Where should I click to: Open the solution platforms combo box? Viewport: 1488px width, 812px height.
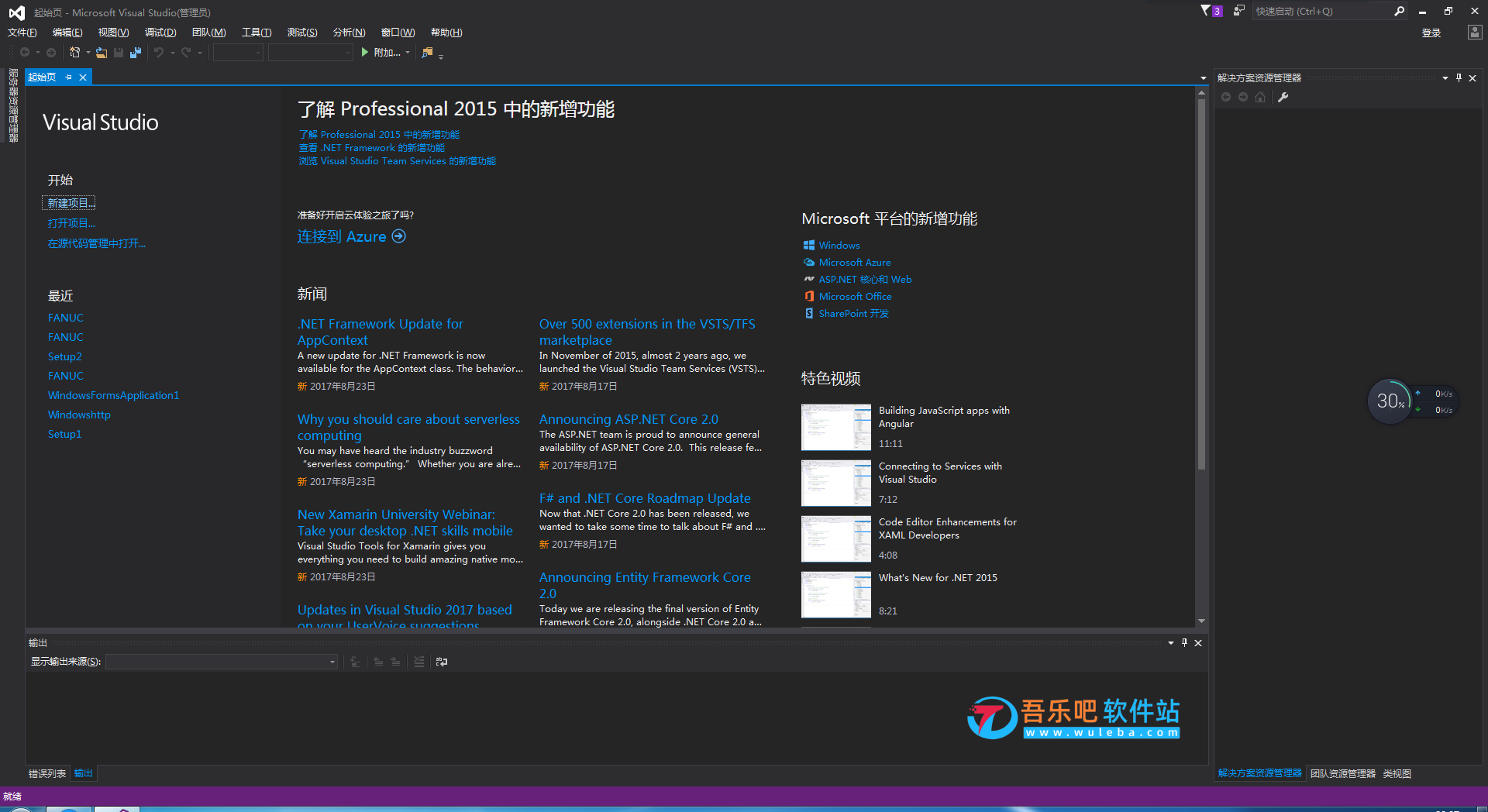(311, 53)
